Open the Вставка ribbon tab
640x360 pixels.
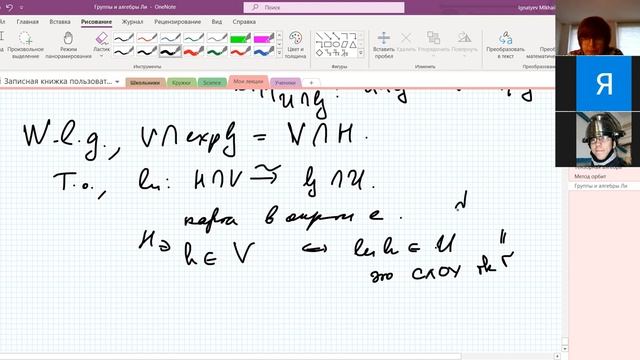click(60, 22)
